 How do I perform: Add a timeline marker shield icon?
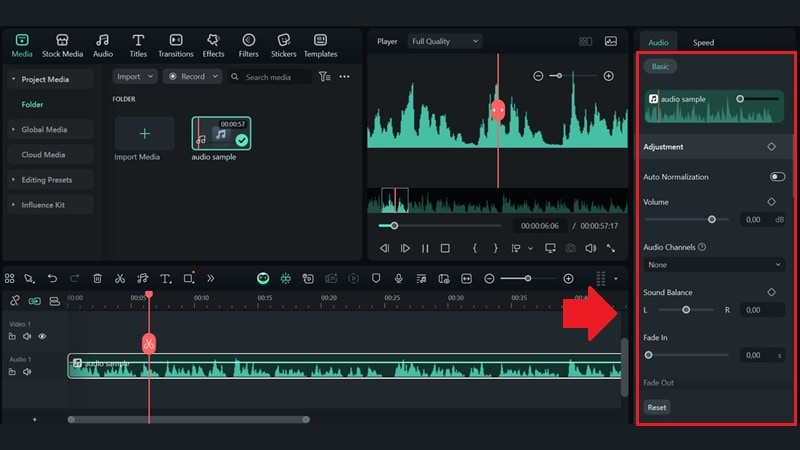click(376, 279)
